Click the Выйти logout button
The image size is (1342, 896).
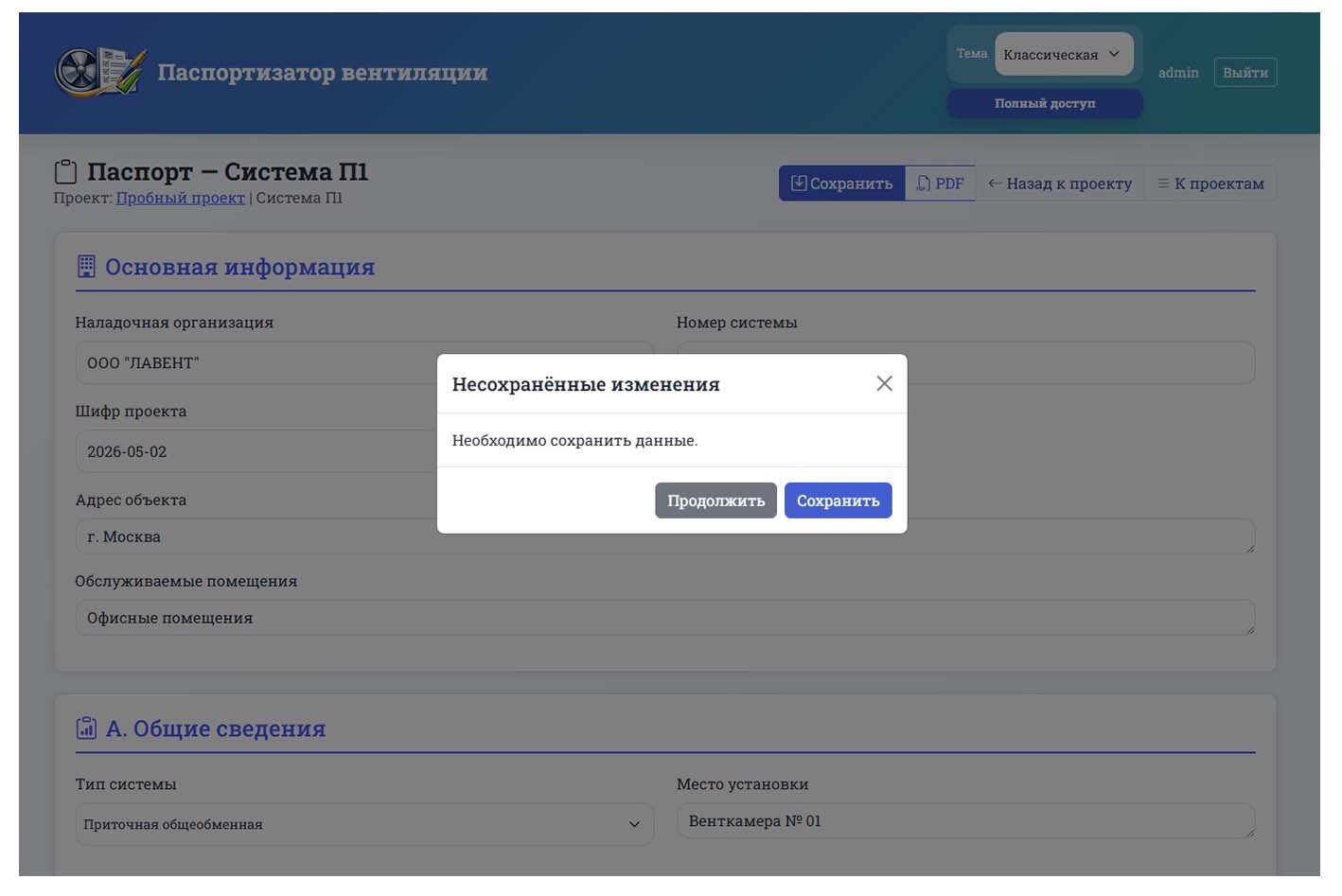click(x=1245, y=73)
